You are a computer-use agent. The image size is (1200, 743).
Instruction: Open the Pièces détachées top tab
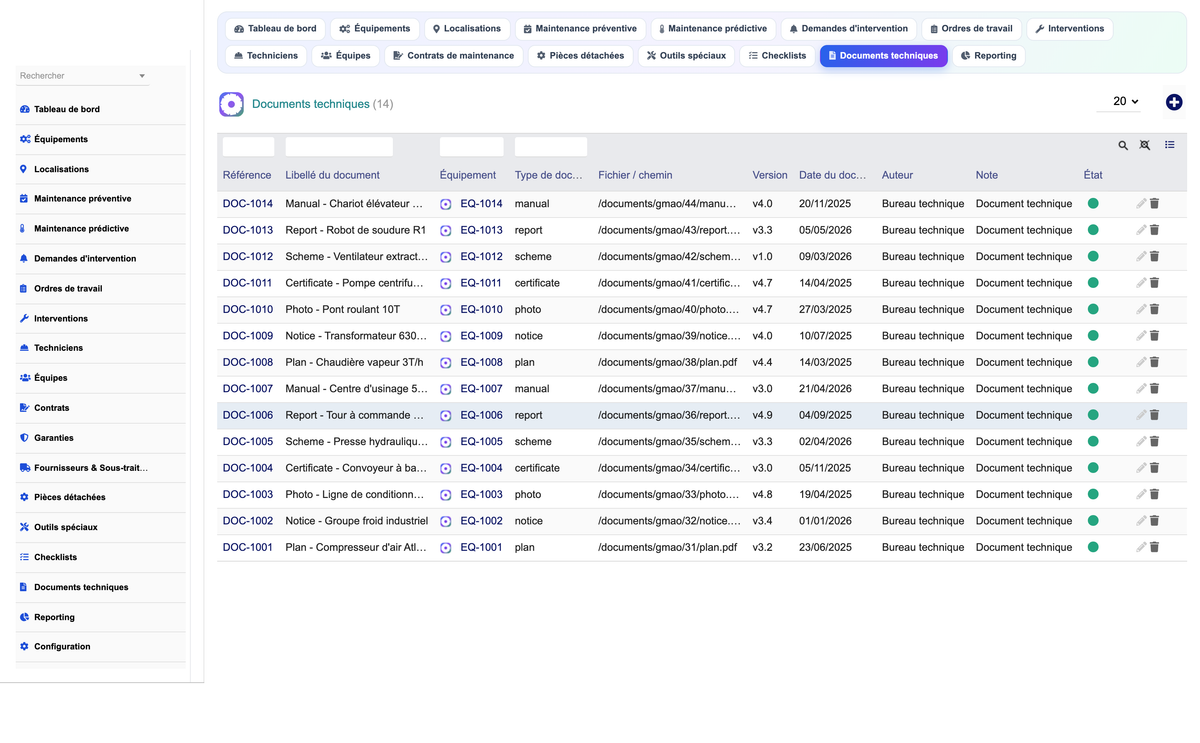tap(580, 56)
